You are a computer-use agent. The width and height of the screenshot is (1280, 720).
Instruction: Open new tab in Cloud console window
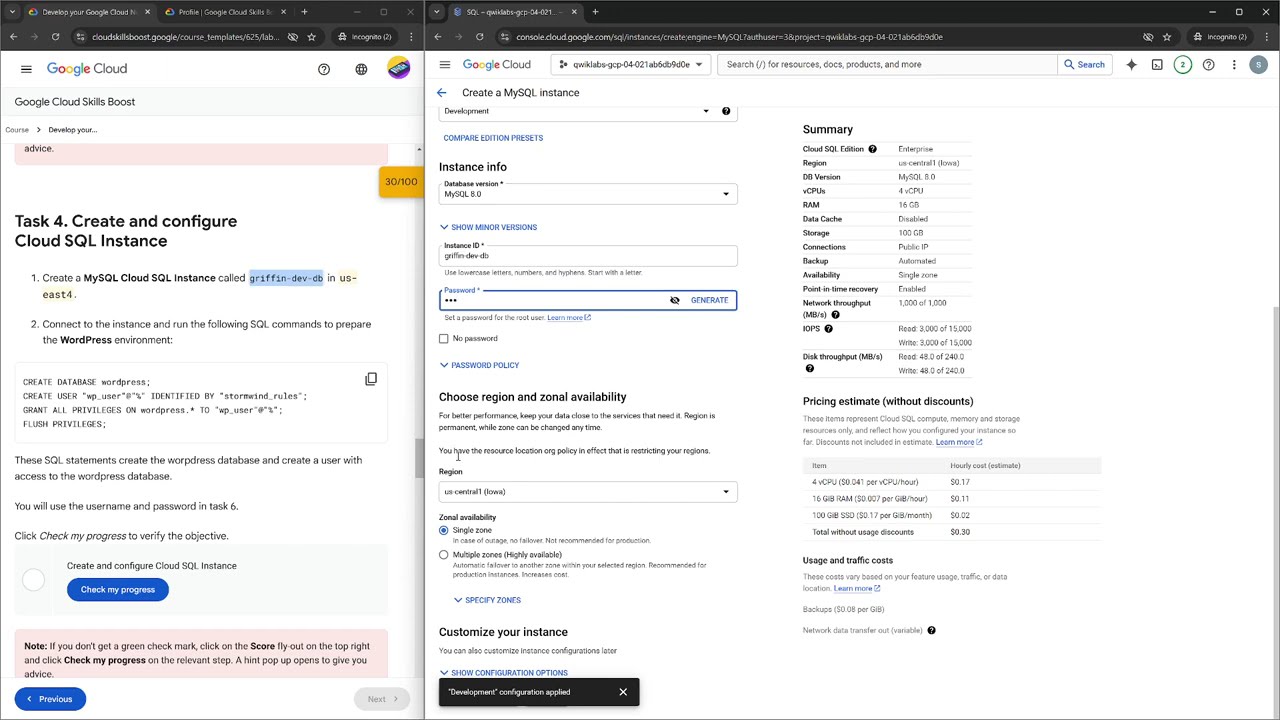[x=595, y=12]
